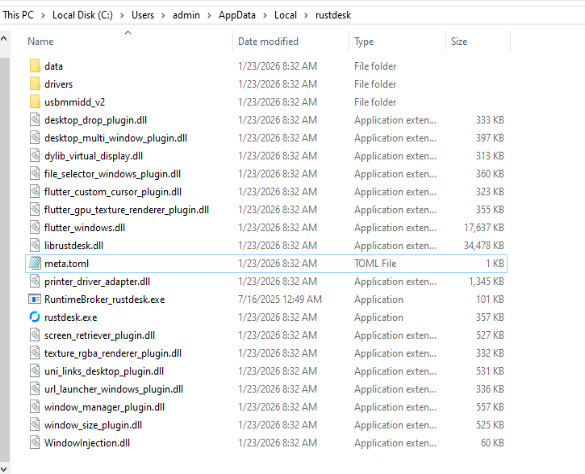Click the rustdesk.exe blue logo icon
Screen dimensions: 585x474
[x=34, y=317]
